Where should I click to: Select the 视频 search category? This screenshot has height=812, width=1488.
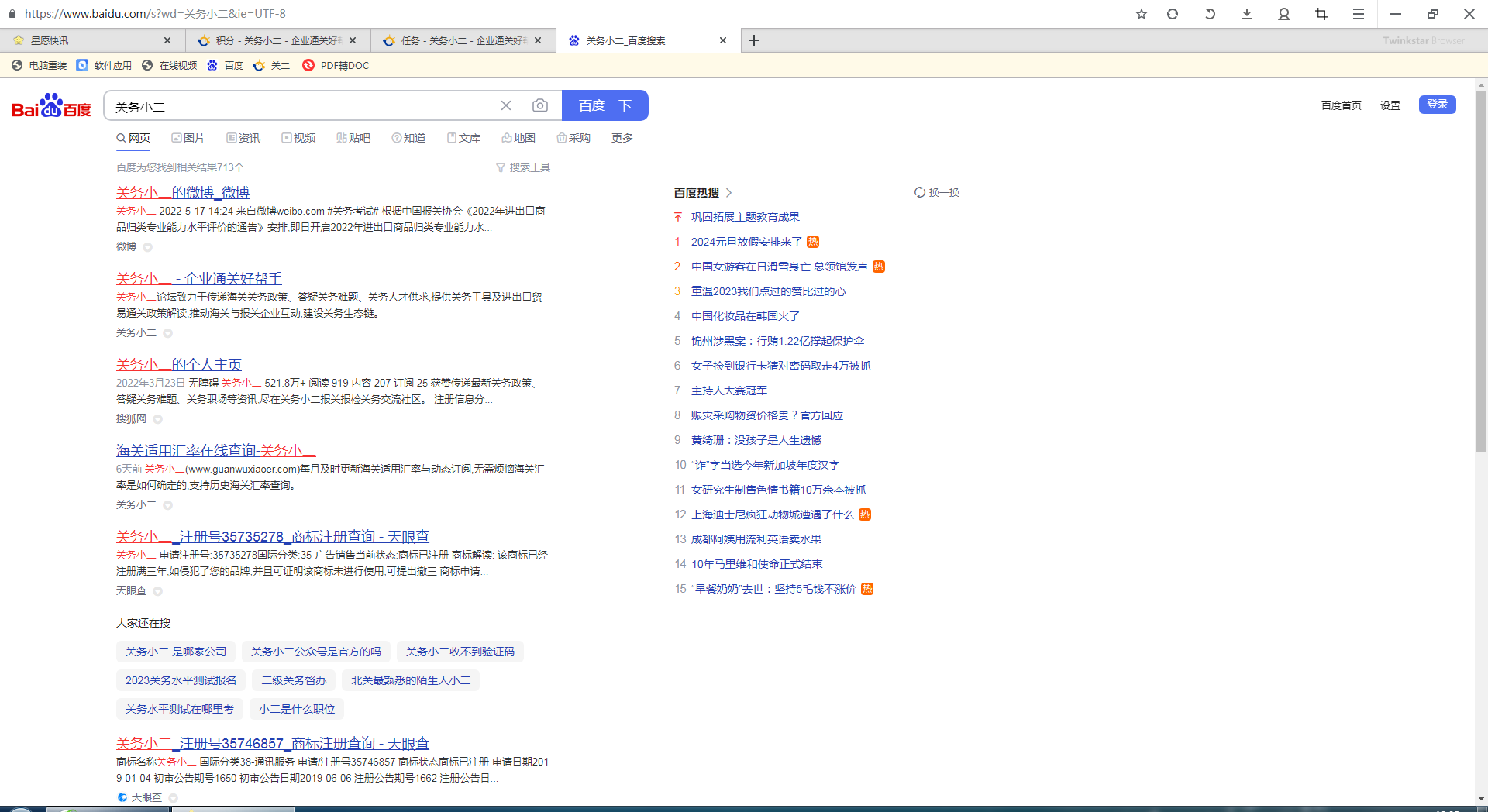[298, 138]
